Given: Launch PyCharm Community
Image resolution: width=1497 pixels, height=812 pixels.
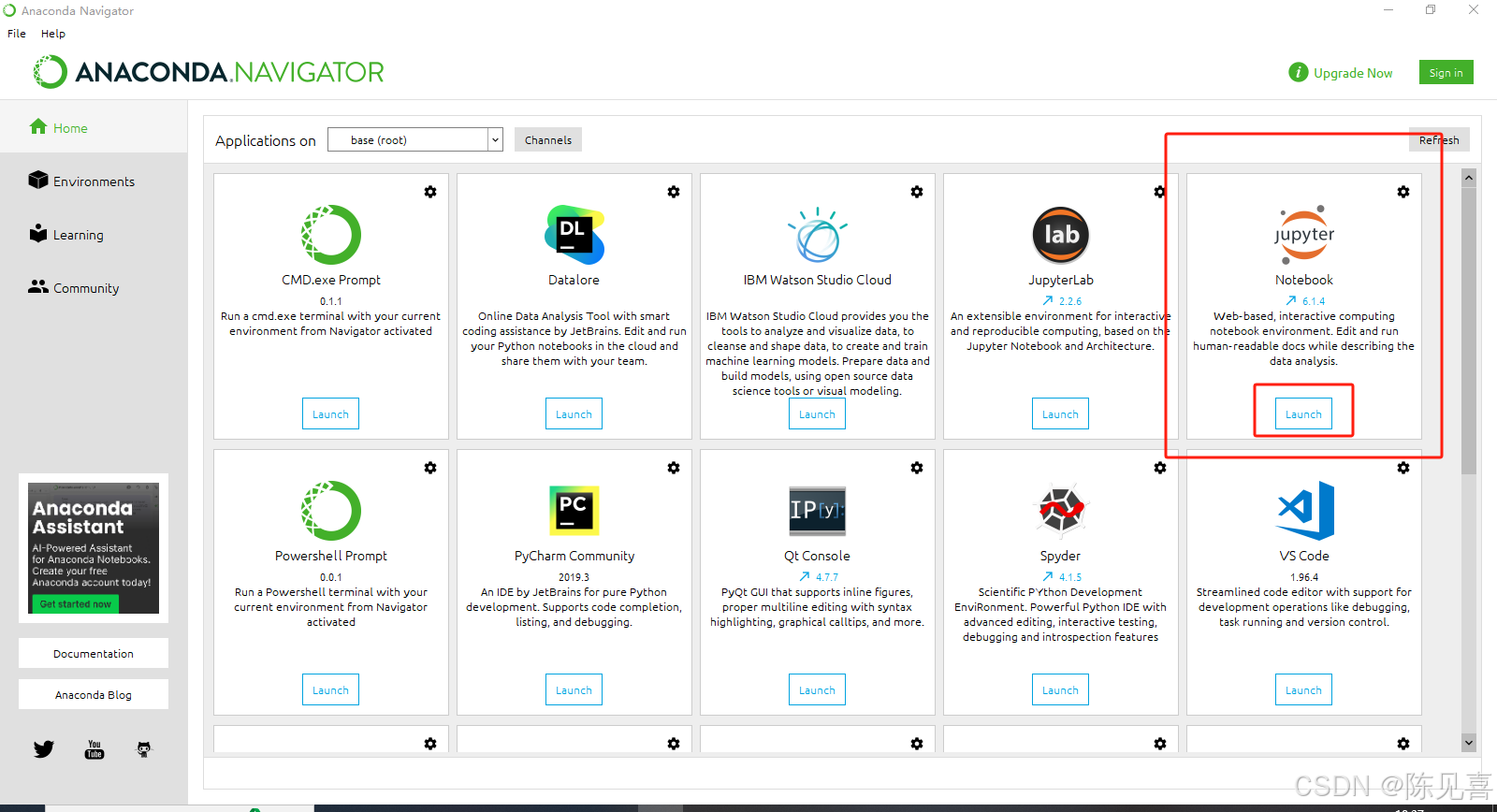Looking at the screenshot, I should [x=574, y=690].
